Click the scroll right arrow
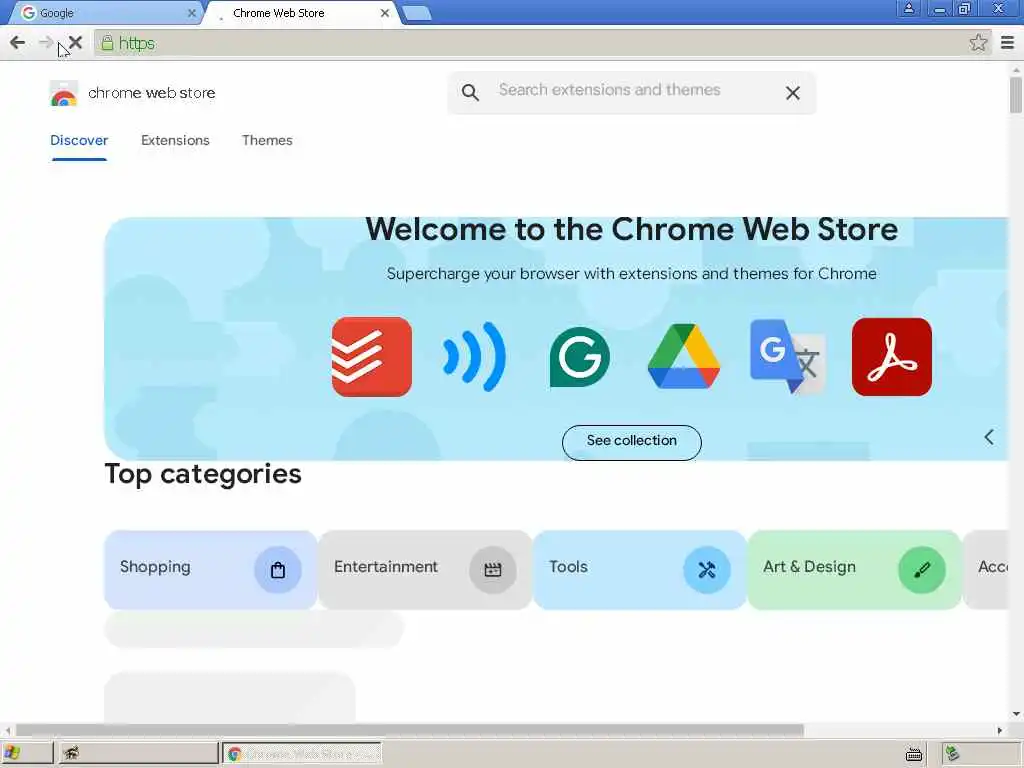Image resolution: width=1024 pixels, height=768 pixels. click(x=999, y=730)
